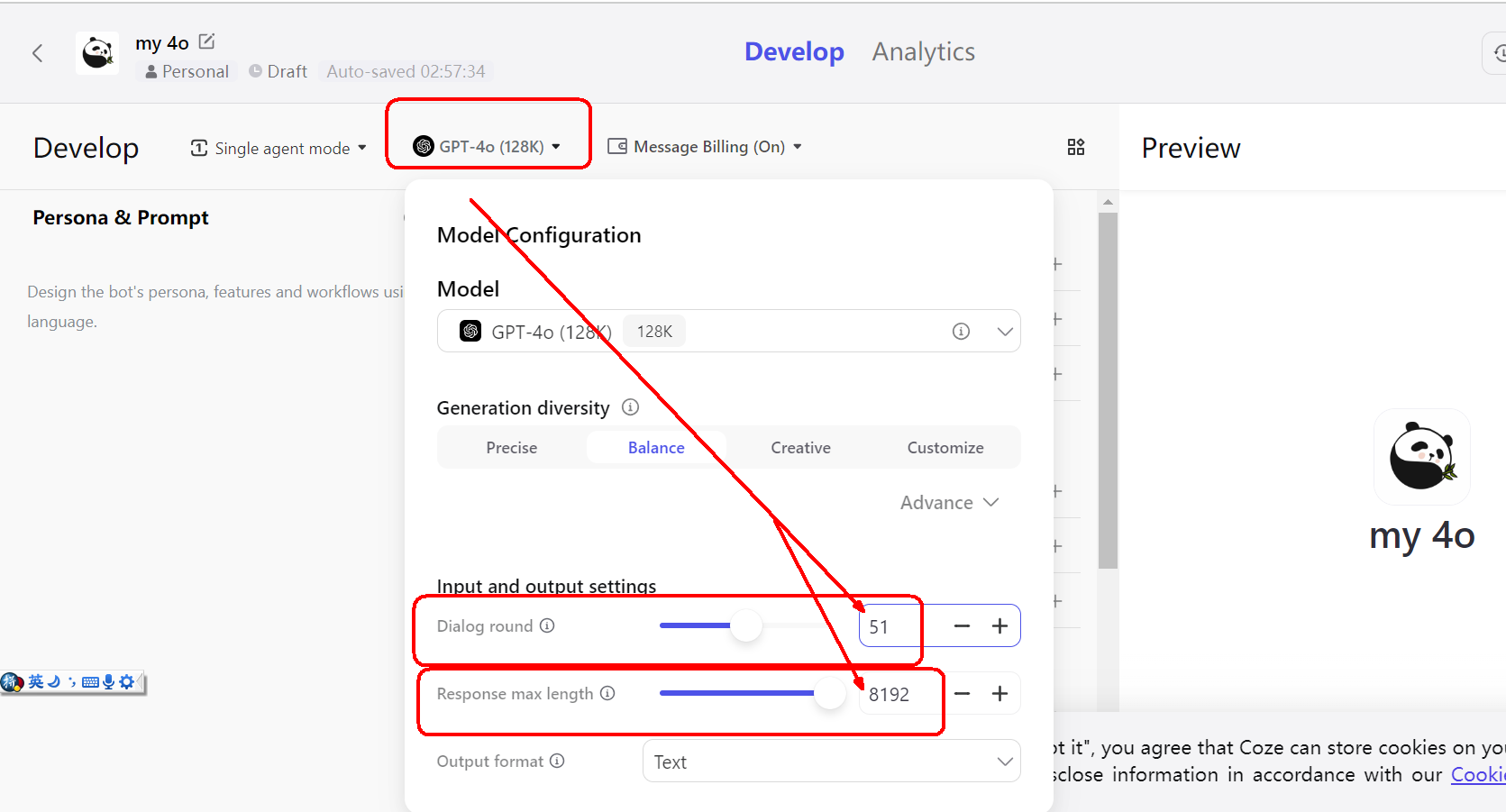Click info icon beside Generation diversity

[631, 407]
